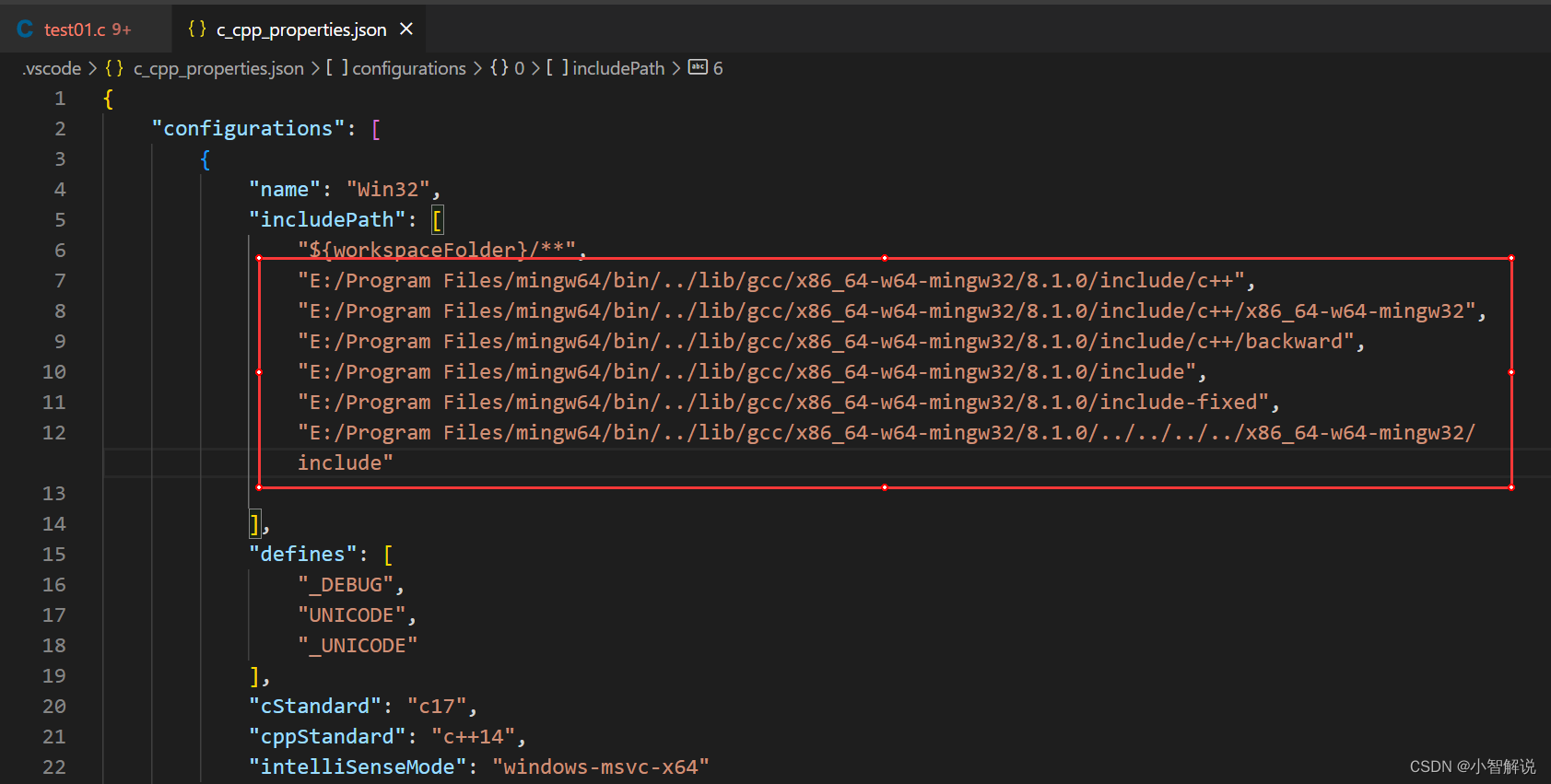Close the c_cpp_properties.json tab

pos(406,29)
